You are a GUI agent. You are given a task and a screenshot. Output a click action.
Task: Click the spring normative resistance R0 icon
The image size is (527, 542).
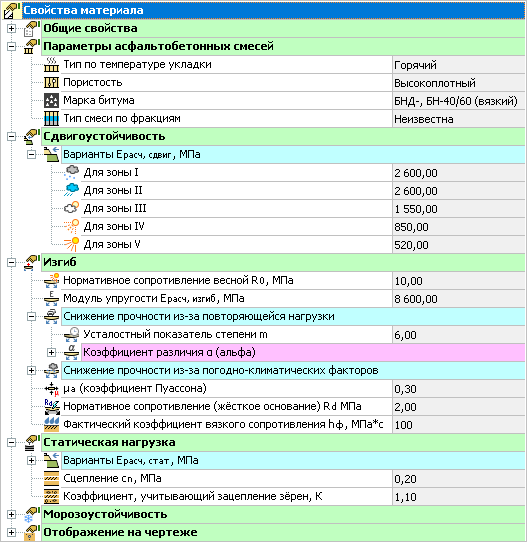tap(51, 280)
